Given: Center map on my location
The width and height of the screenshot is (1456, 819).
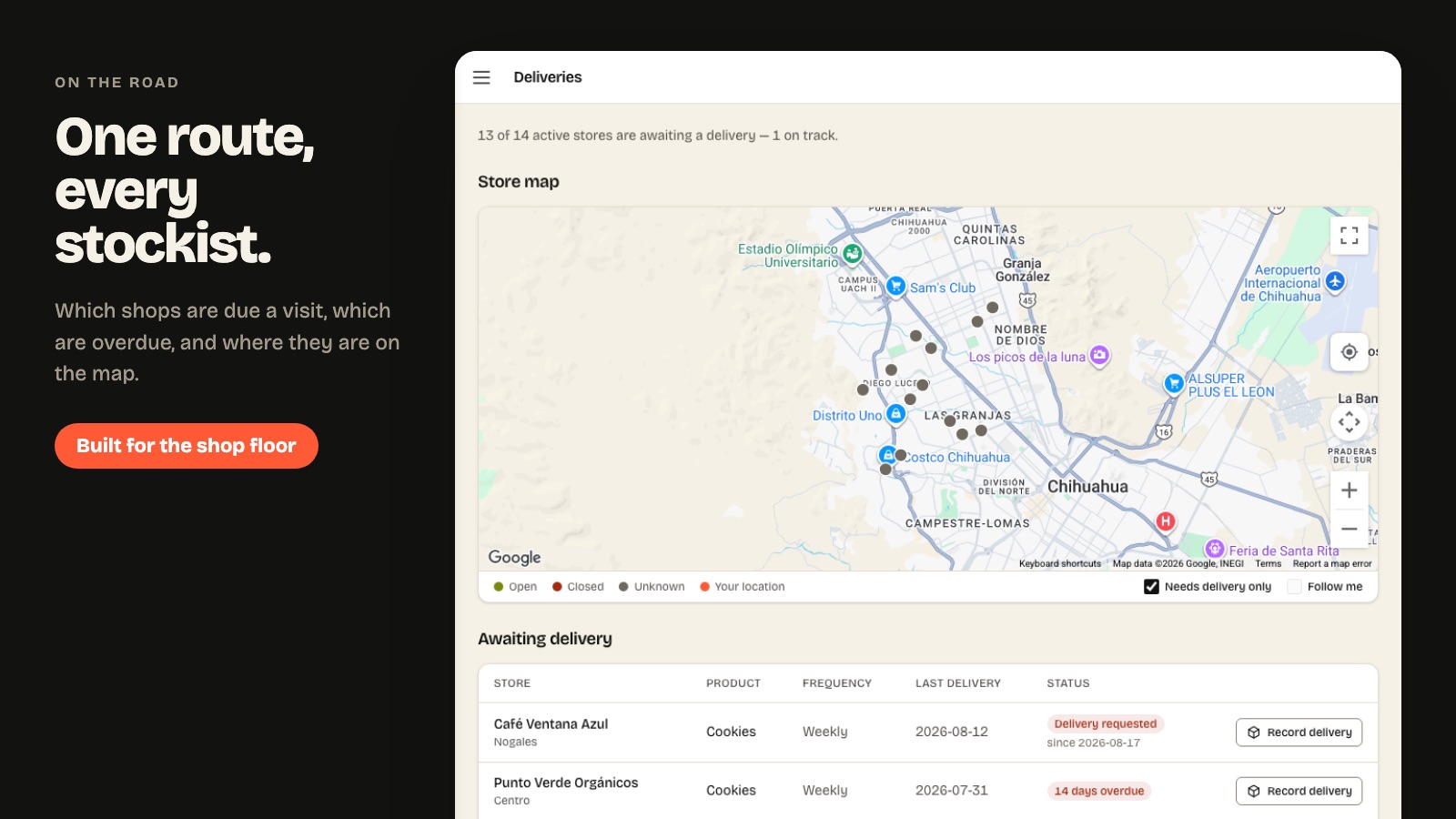Looking at the screenshot, I should pyautogui.click(x=1349, y=351).
